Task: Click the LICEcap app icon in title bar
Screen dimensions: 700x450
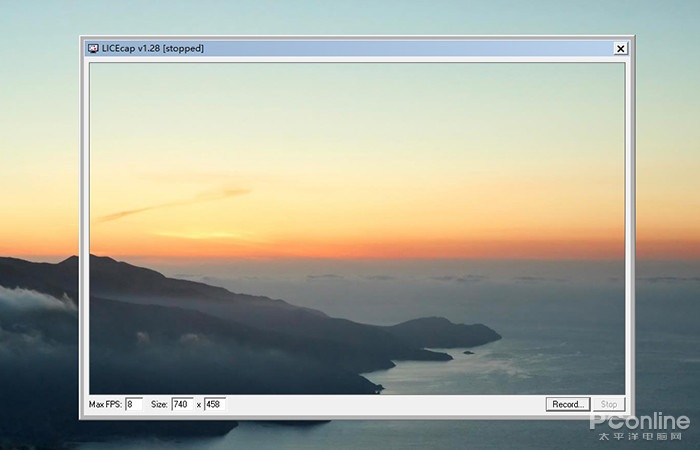Action: pos(93,48)
